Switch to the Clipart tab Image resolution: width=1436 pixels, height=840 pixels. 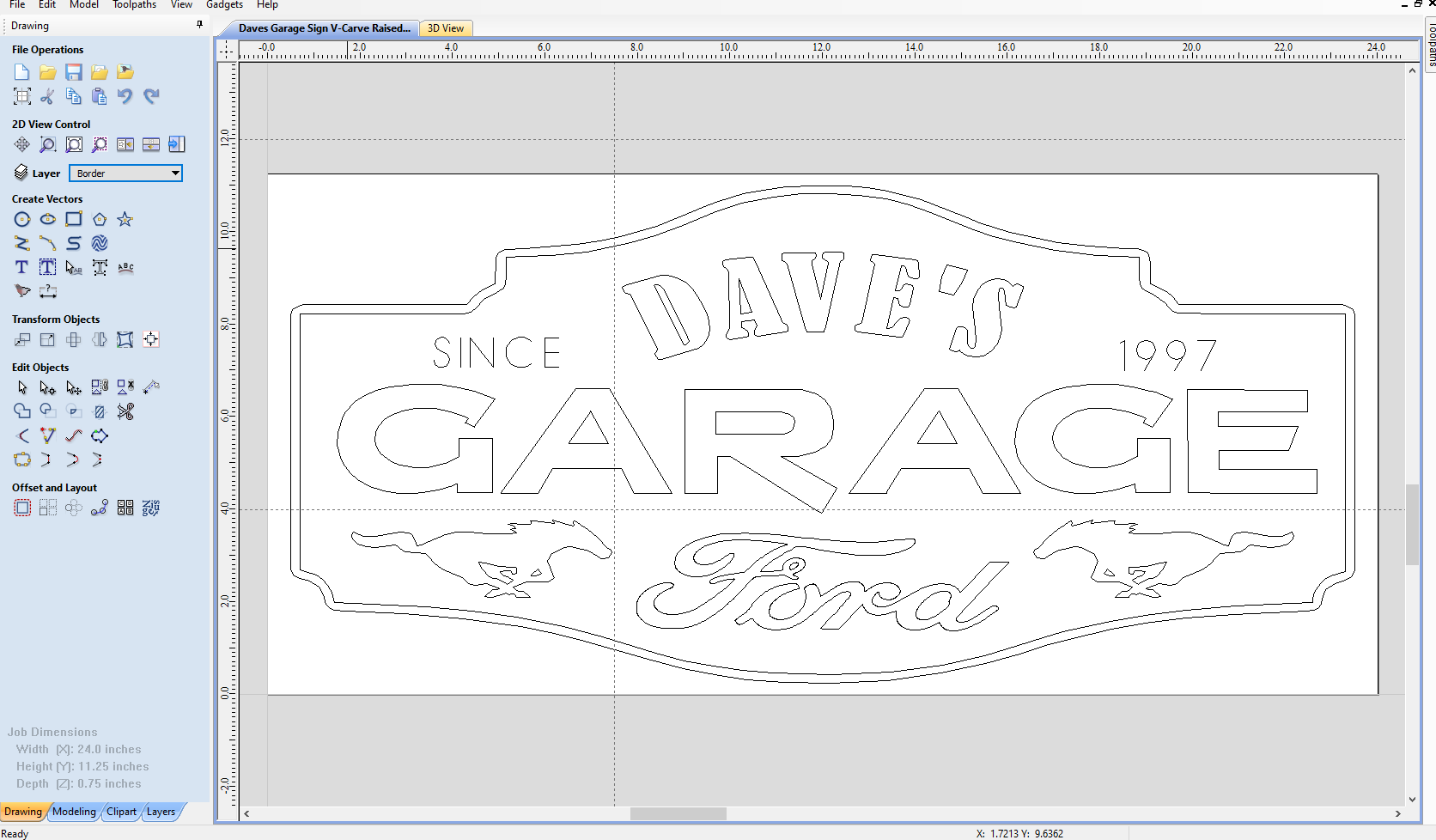(121, 812)
